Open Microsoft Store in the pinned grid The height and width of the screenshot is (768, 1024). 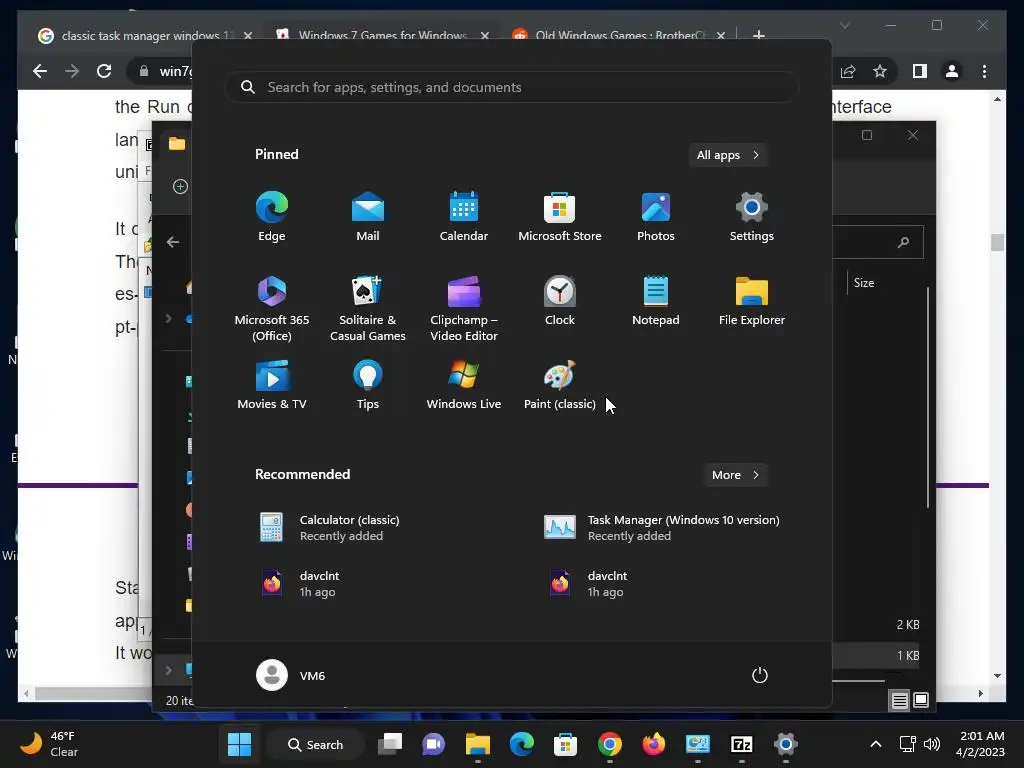click(560, 217)
